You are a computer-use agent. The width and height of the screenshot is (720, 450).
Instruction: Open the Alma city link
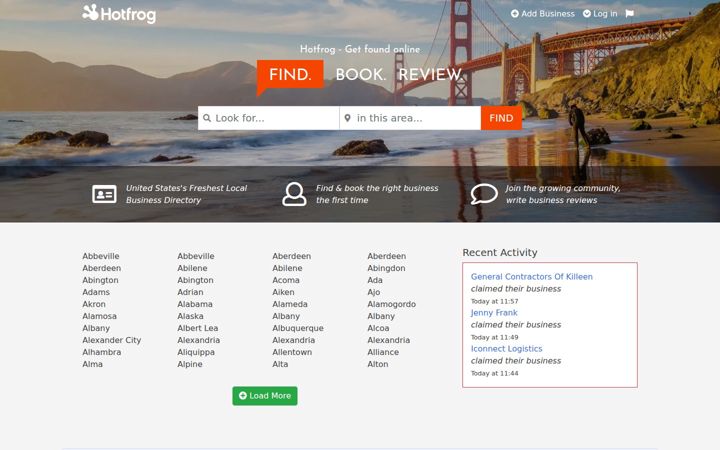[92, 364]
